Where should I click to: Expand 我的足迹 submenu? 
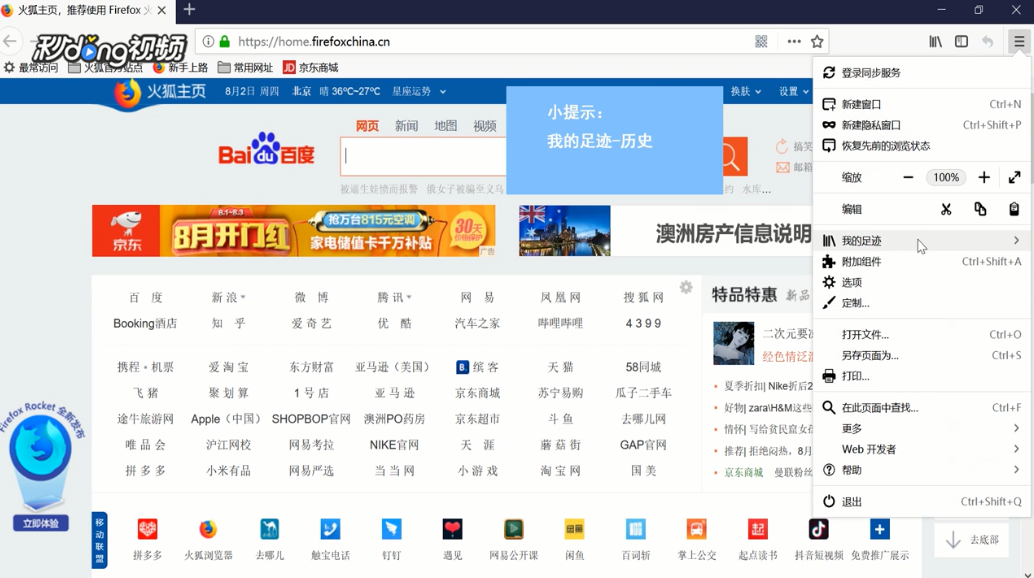click(923, 241)
